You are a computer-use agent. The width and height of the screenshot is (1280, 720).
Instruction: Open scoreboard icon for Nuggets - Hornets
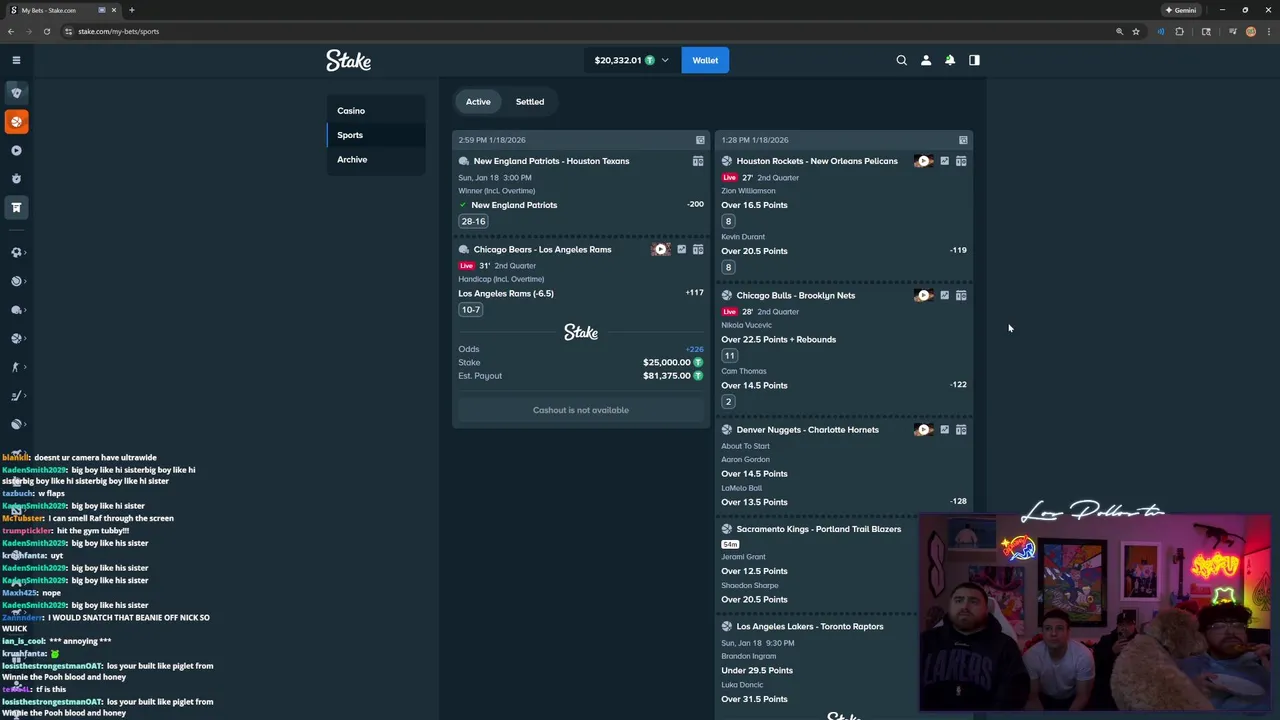pos(961,430)
